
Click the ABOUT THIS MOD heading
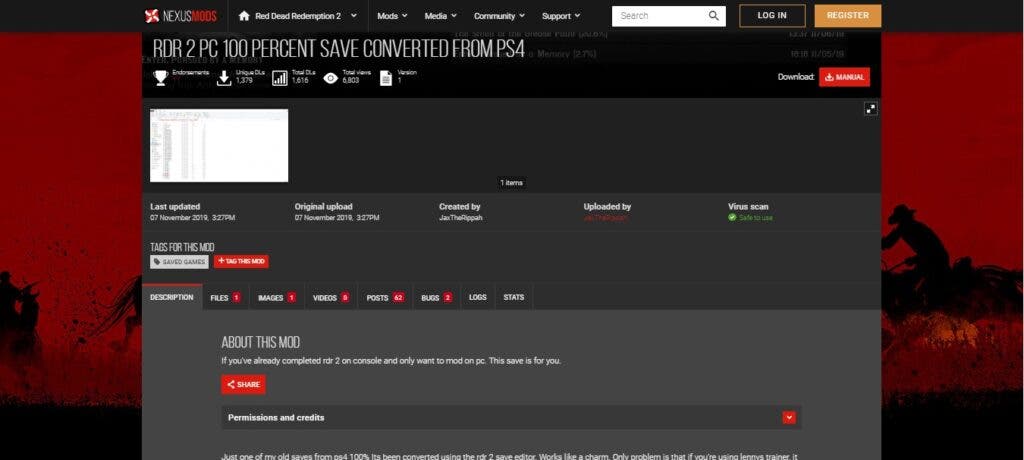tap(261, 342)
